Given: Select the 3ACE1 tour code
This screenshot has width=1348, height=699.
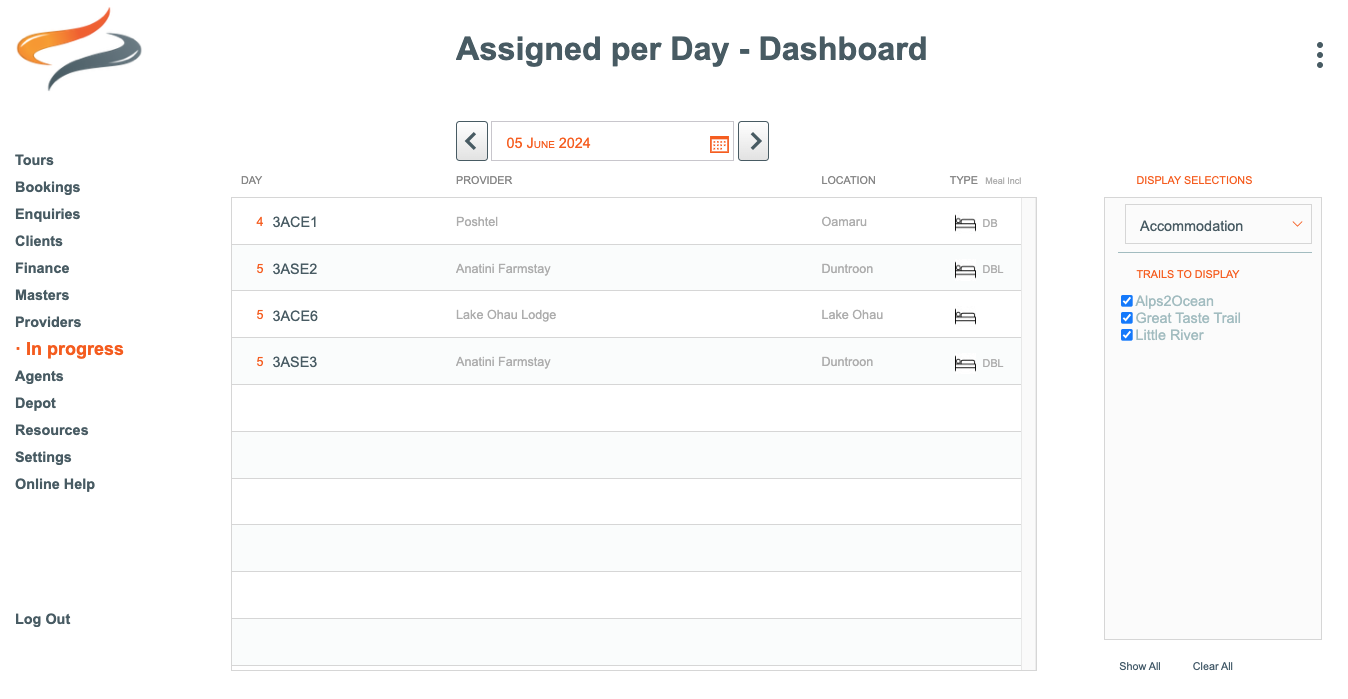Looking at the screenshot, I should click(x=295, y=222).
